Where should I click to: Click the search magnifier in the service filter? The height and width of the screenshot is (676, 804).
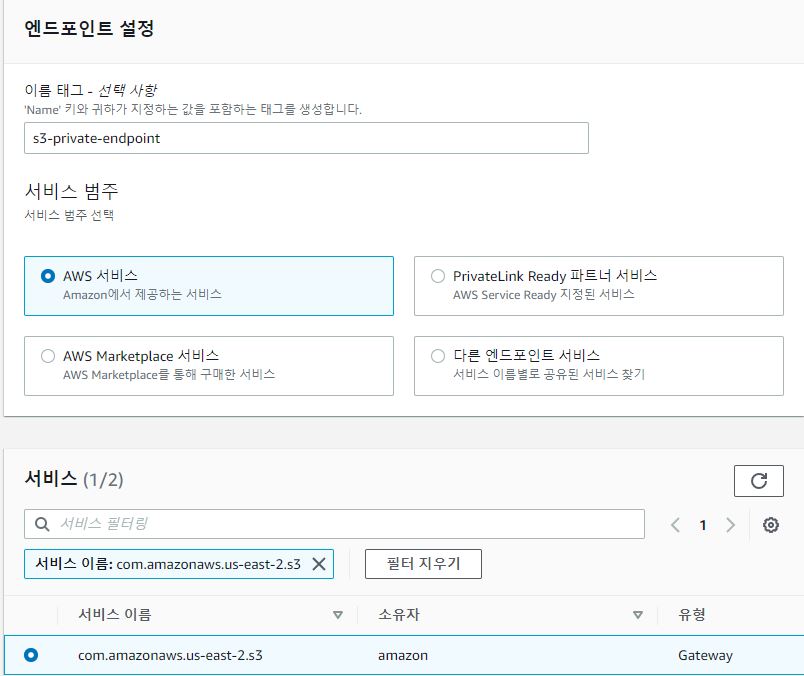point(42,524)
